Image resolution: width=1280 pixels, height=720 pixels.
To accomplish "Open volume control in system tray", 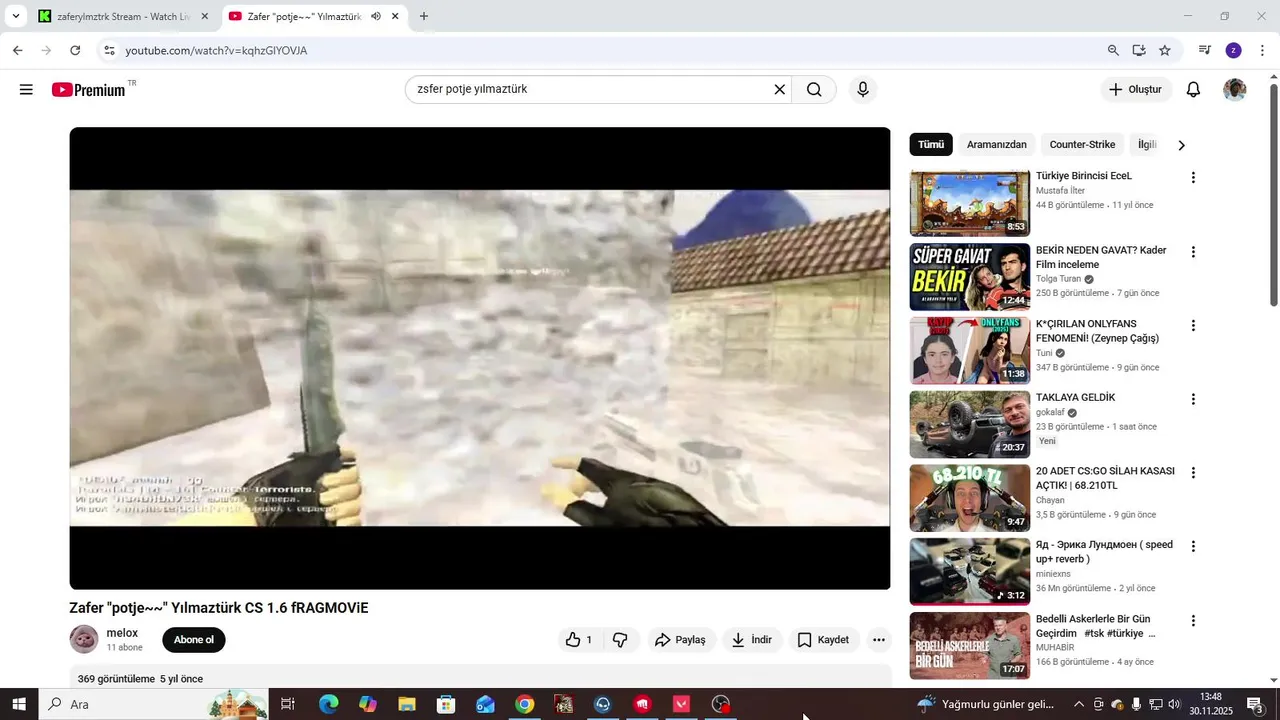I will pos(1173,704).
